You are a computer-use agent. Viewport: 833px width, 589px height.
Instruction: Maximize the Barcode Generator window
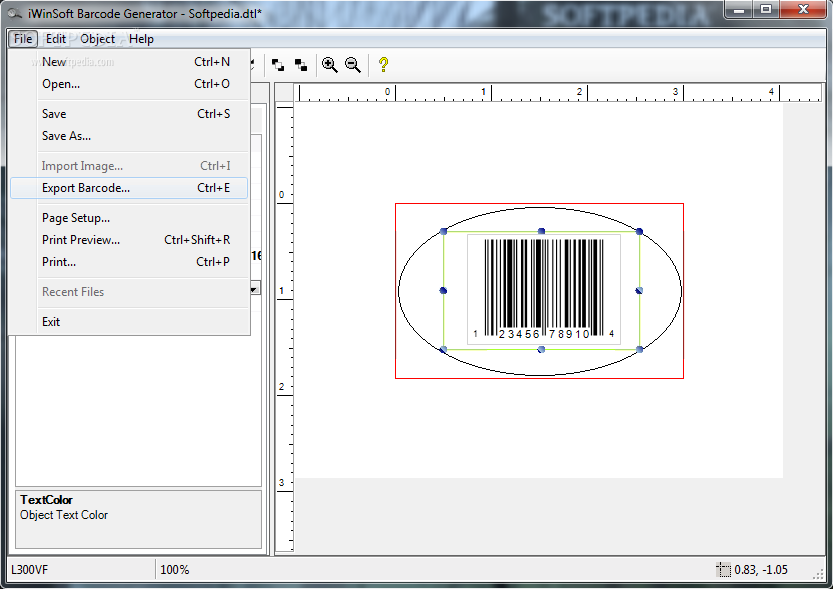[766, 10]
